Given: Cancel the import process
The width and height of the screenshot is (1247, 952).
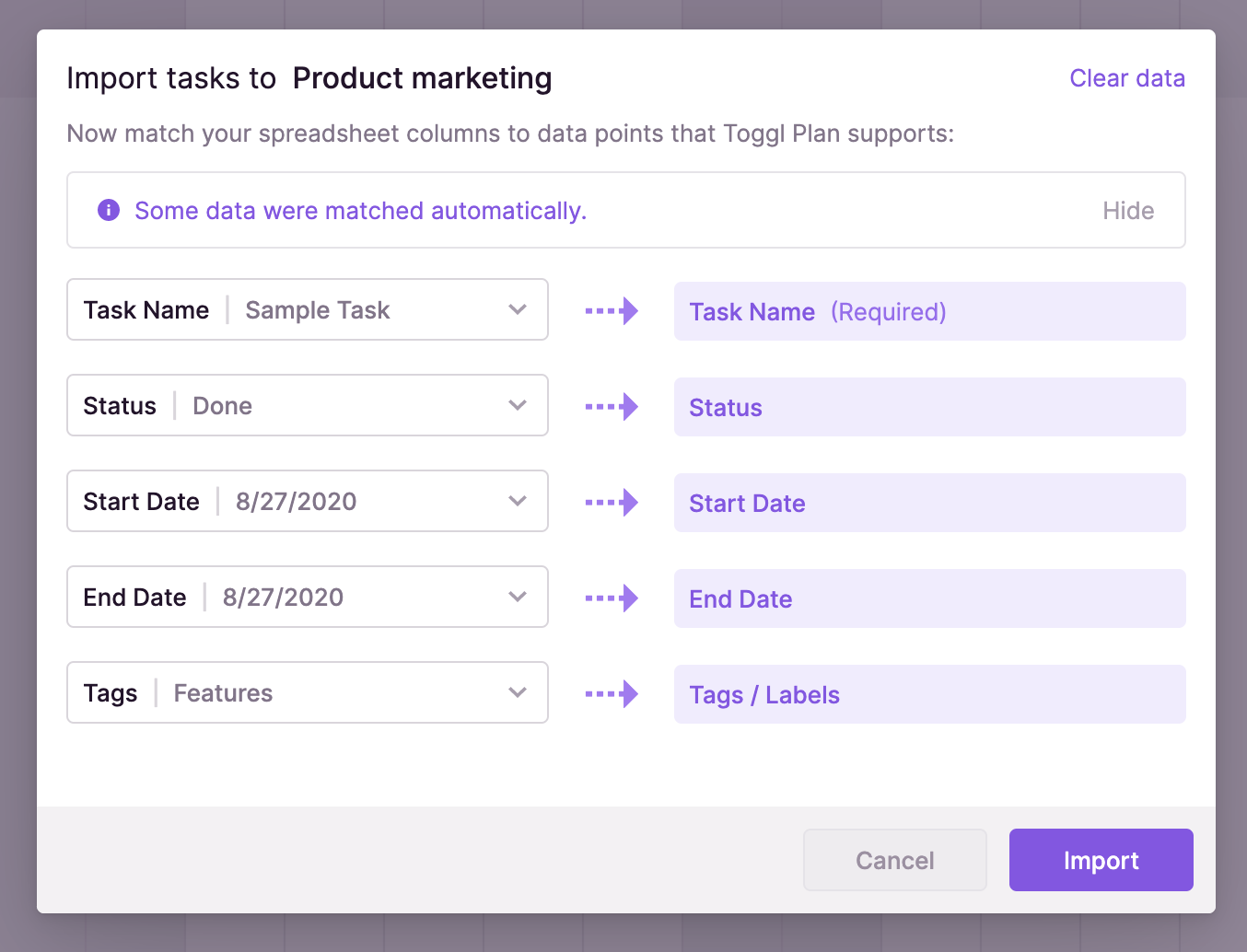Looking at the screenshot, I should pos(894,860).
